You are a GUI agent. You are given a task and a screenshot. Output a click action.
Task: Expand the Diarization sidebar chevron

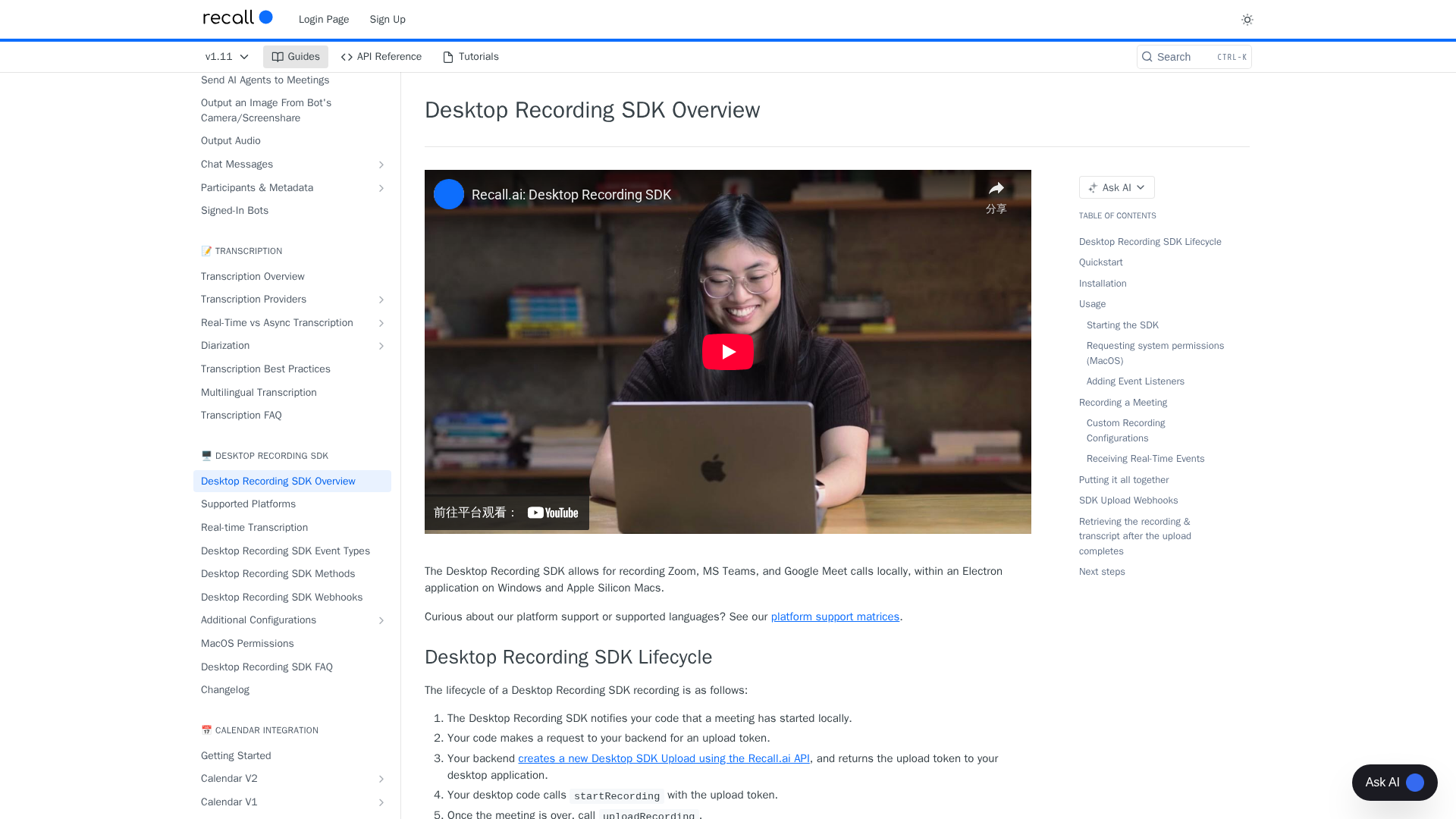381,346
